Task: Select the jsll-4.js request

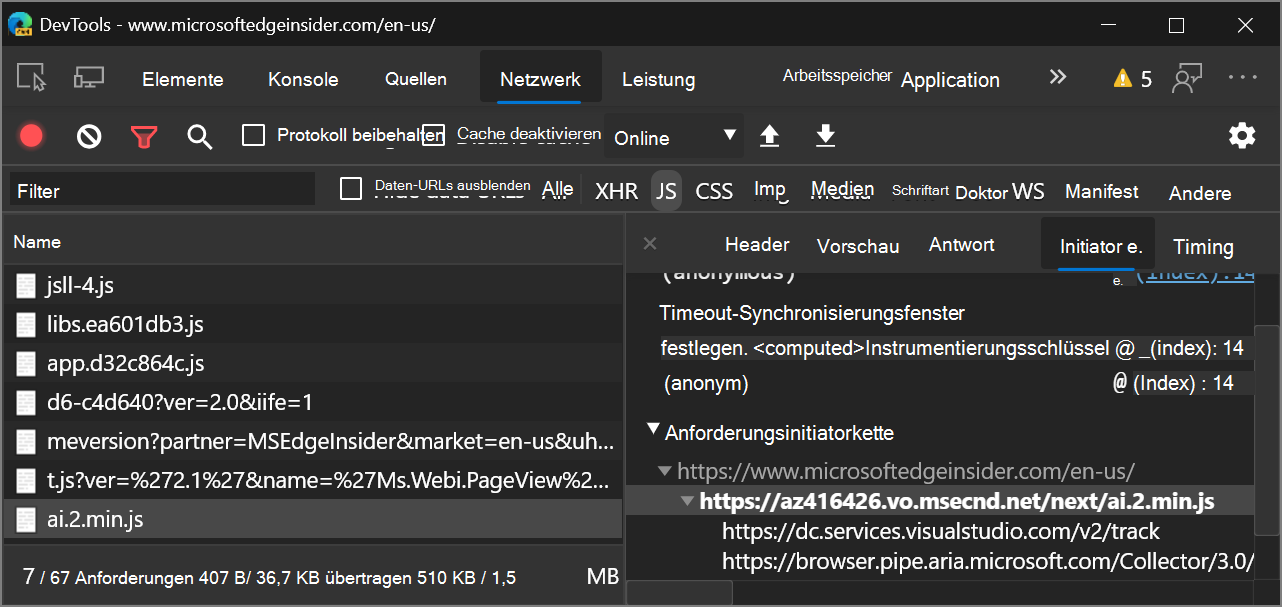Action: pyautogui.click(x=312, y=286)
